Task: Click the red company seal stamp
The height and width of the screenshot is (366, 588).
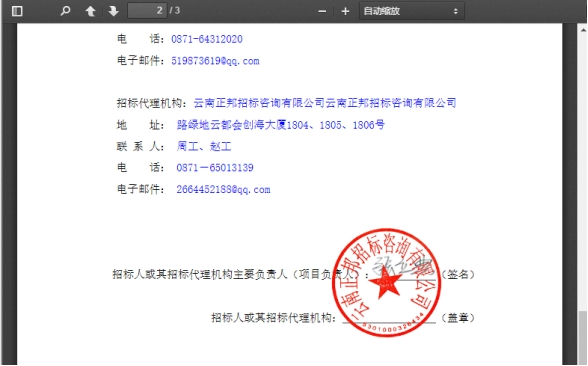Action: pyautogui.click(x=387, y=282)
